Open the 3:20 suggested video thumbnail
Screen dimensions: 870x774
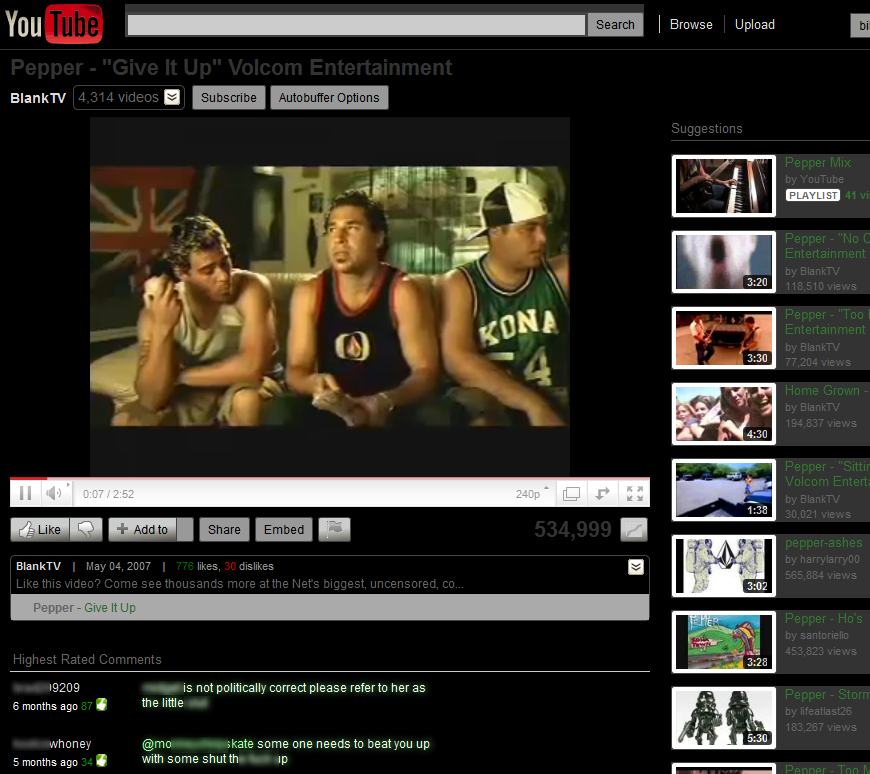coord(724,262)
